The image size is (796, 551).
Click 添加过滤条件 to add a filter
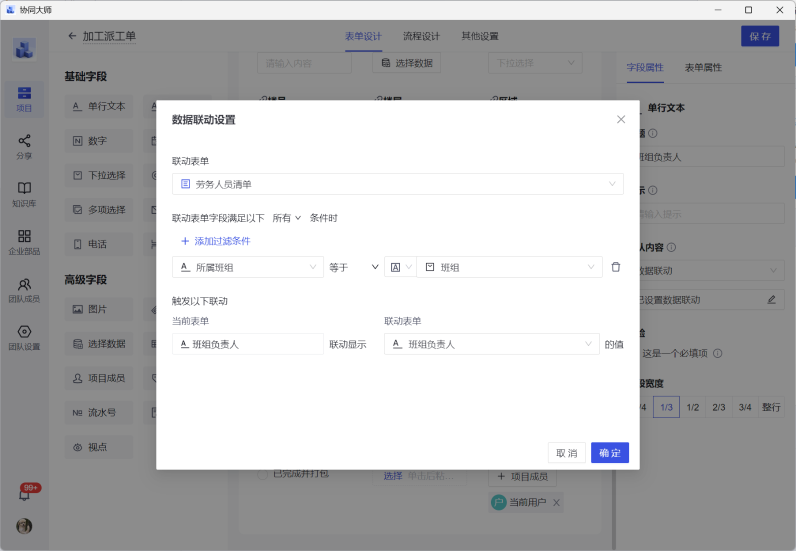coord(215,241)
